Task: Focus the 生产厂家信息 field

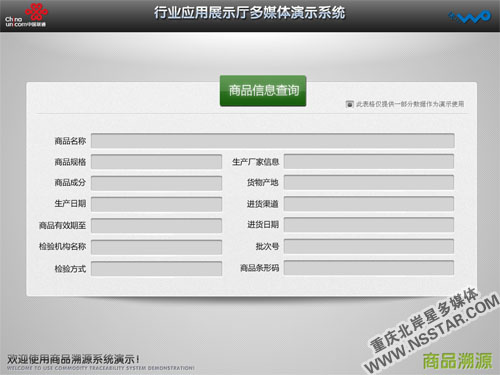Action: click(x=369, y=161)
